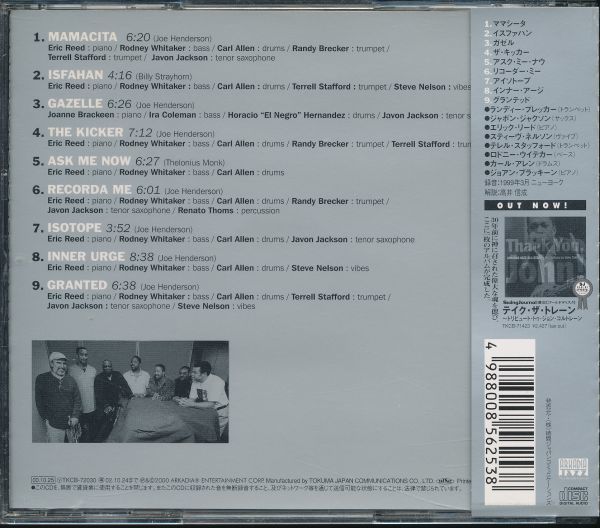Click the duration '7:12' of The Kicker
The width and height of the screenshot is (600, 528).
click(140, 132)
